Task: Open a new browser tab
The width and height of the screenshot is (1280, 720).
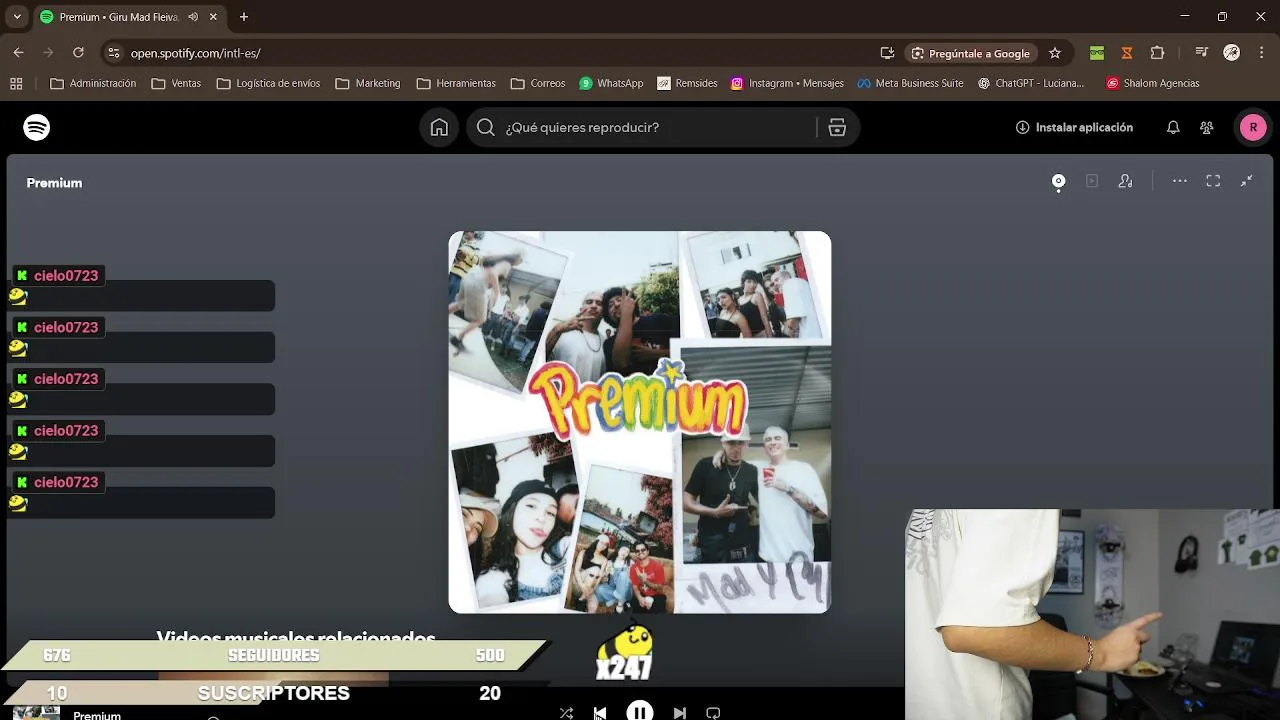Action: [x=243, y=17]
